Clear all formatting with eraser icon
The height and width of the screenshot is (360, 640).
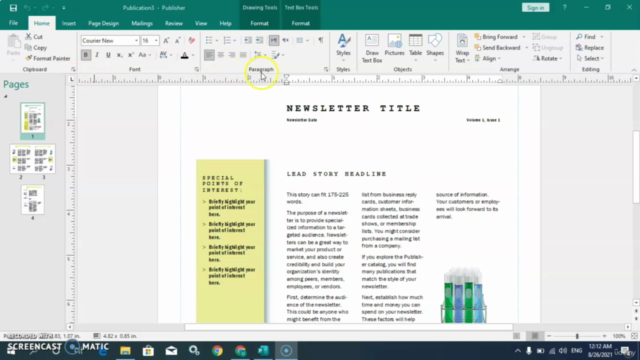point(191,40)
